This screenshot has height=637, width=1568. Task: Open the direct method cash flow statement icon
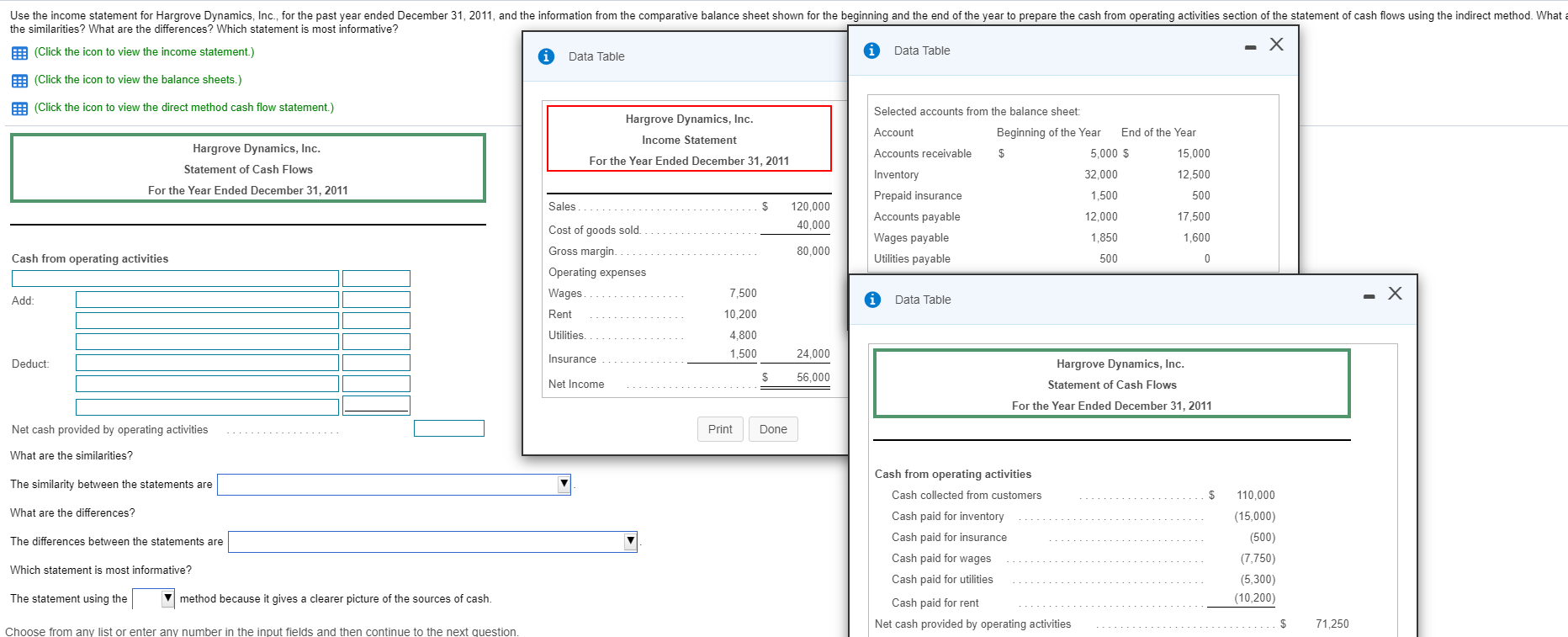point(19,109)
